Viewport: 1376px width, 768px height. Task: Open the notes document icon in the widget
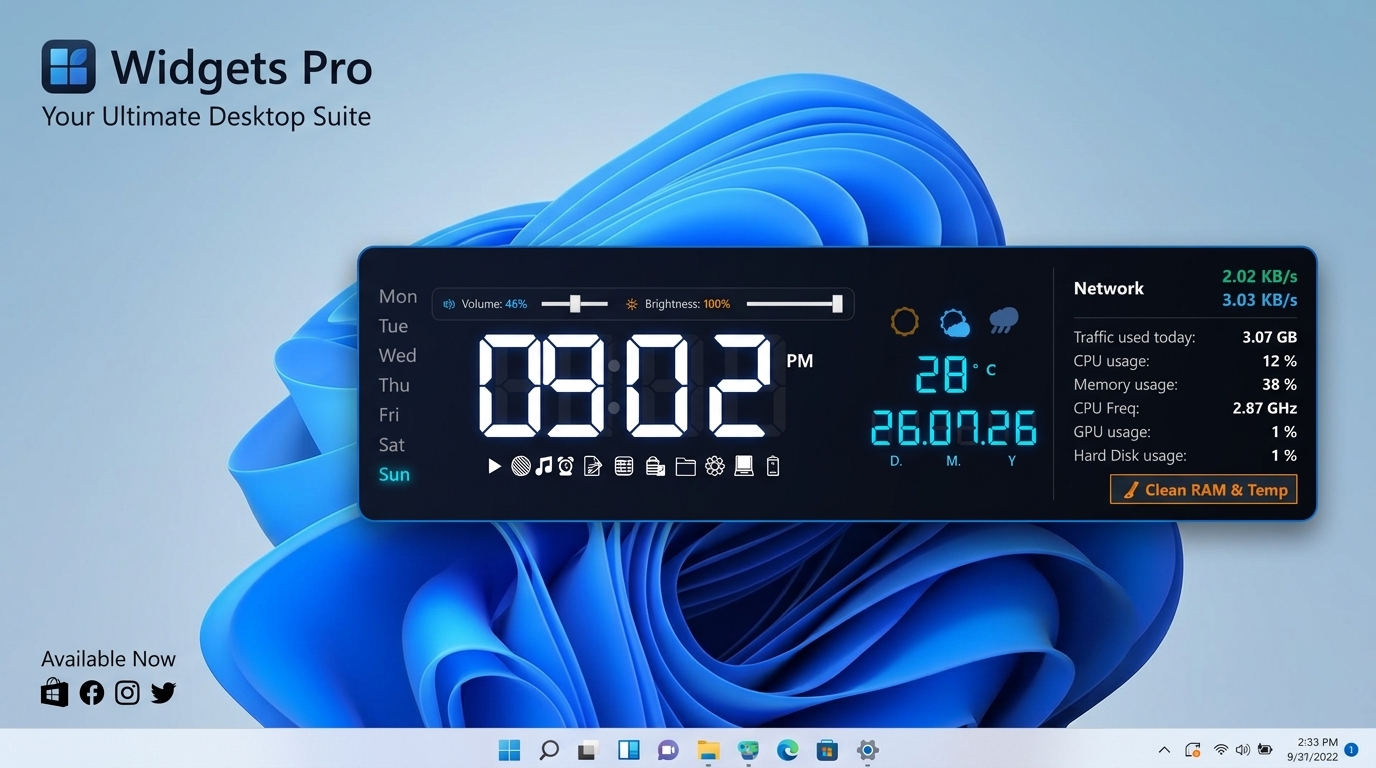pyautogui.click(x=593, y=466)
